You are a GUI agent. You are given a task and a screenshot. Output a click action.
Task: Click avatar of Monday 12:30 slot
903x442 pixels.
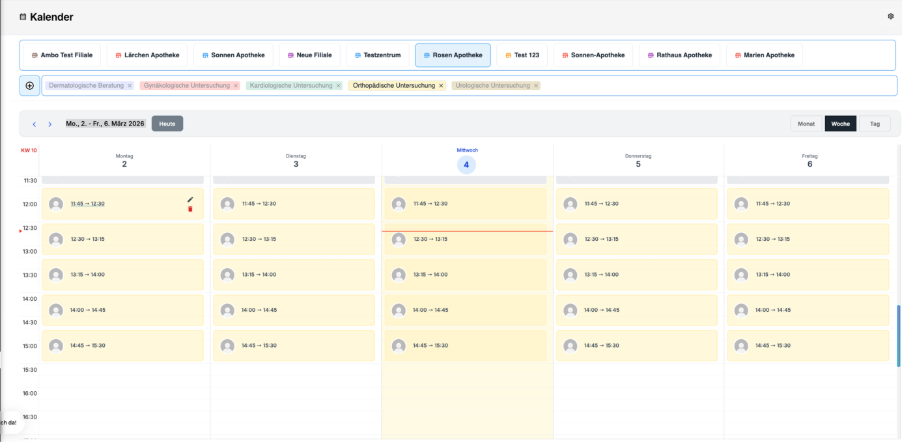click(x=56, y=239)
